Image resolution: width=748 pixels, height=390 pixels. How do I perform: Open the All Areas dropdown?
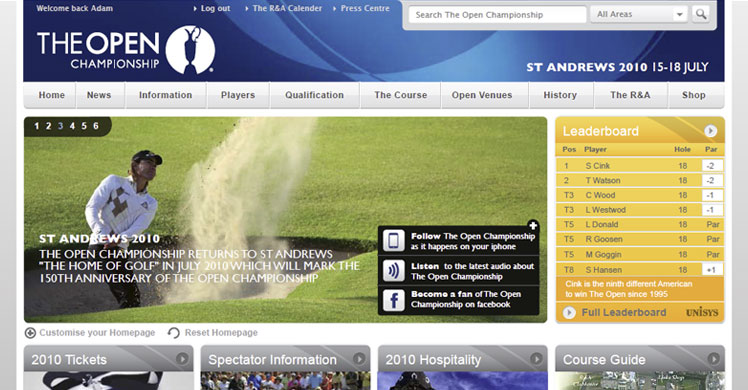(x=639, y=14)
